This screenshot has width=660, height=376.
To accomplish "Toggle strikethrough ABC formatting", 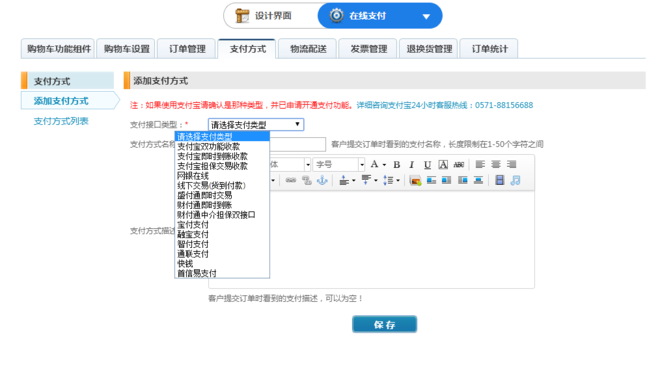I will pos(459,165).
